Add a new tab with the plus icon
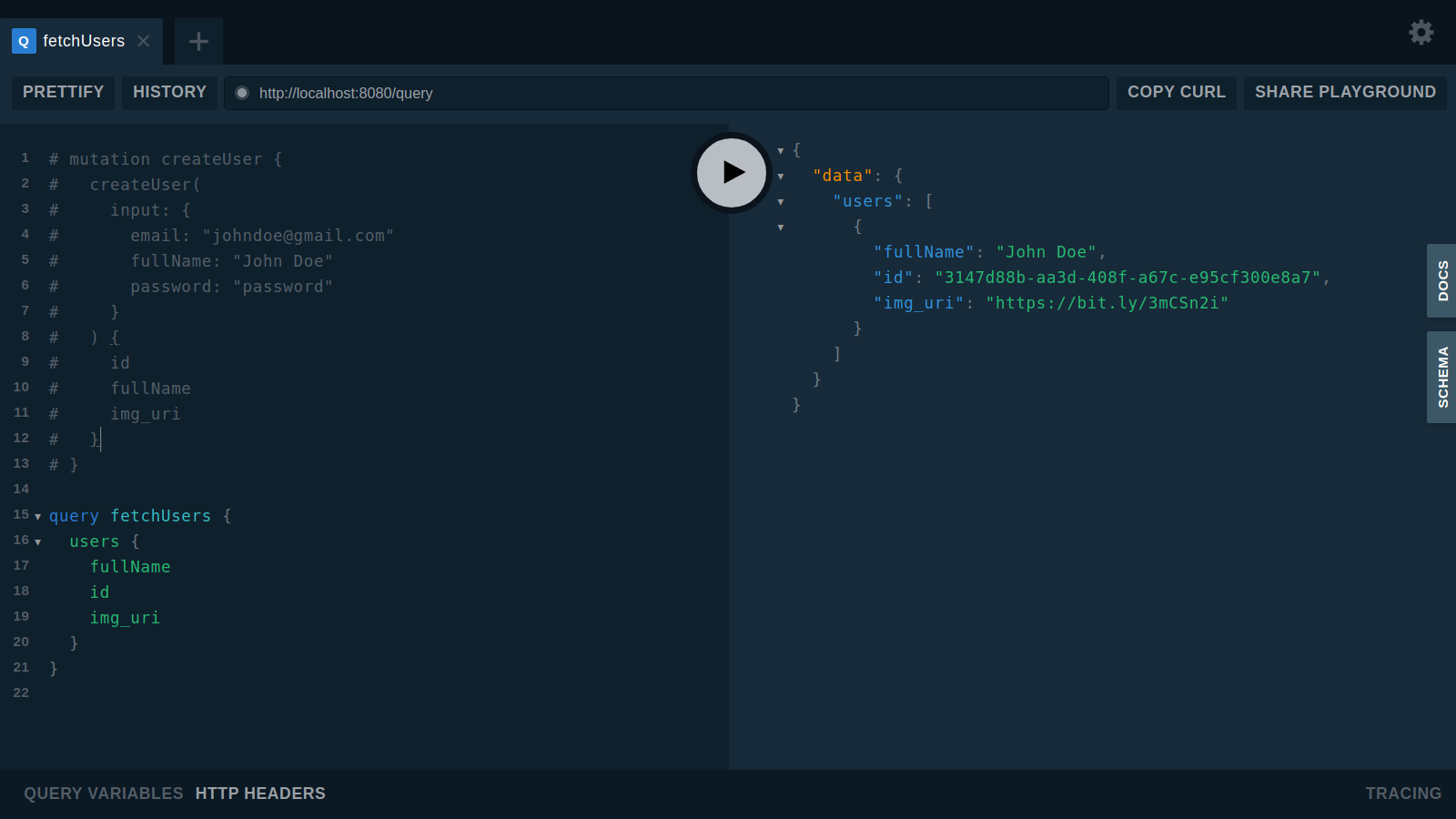1456x819 pixels. 198,41
